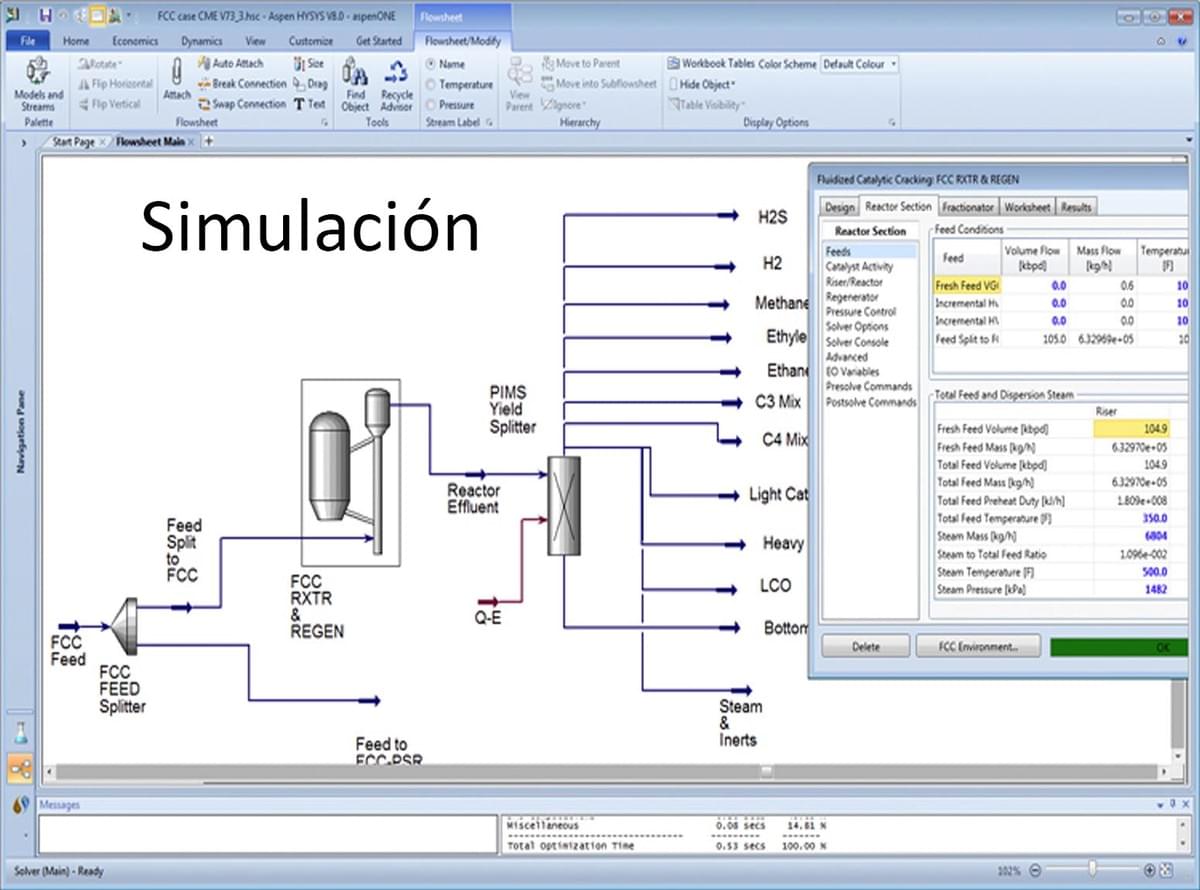
Task: Open the Customize ribbon tab
Action: coord(311,41)
